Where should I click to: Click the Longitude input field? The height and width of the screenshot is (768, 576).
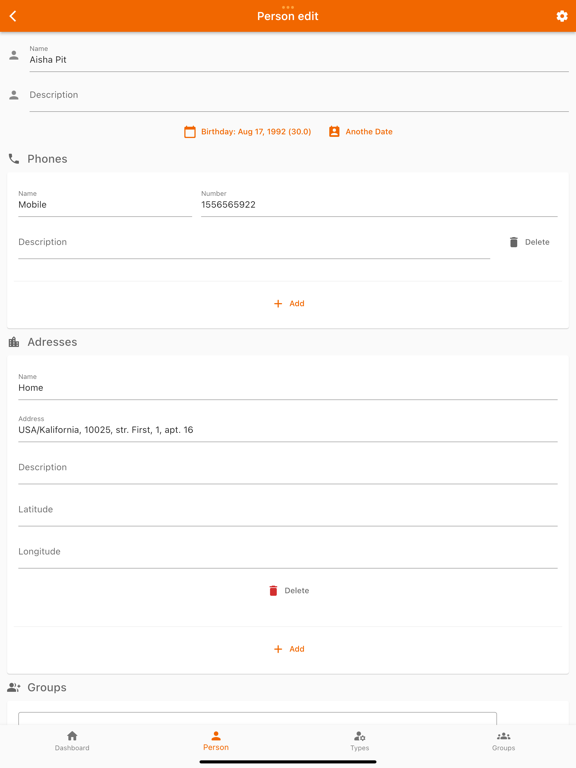click(288, 552)
